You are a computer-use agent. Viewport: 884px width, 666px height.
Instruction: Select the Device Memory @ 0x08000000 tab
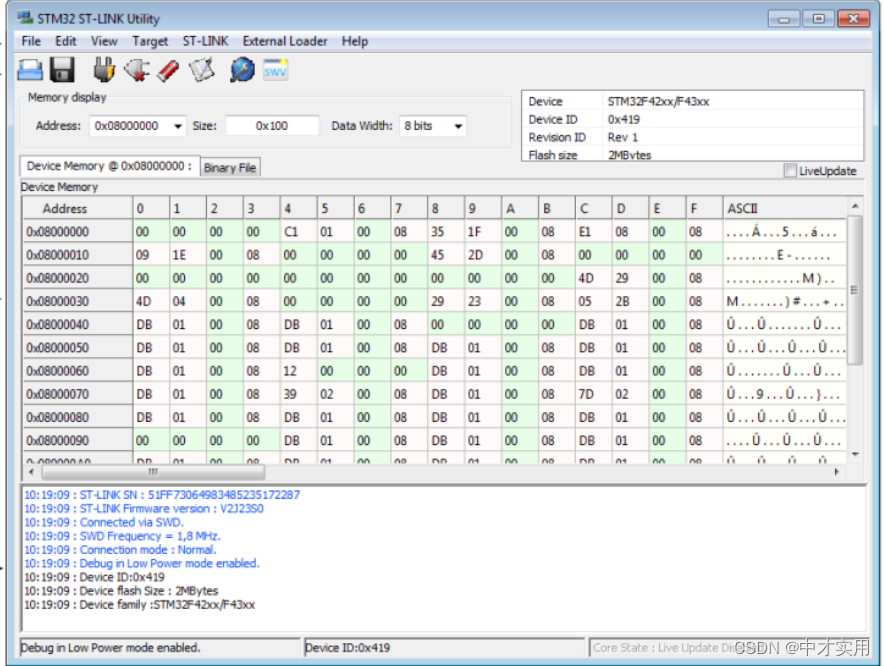click(109, 166)
